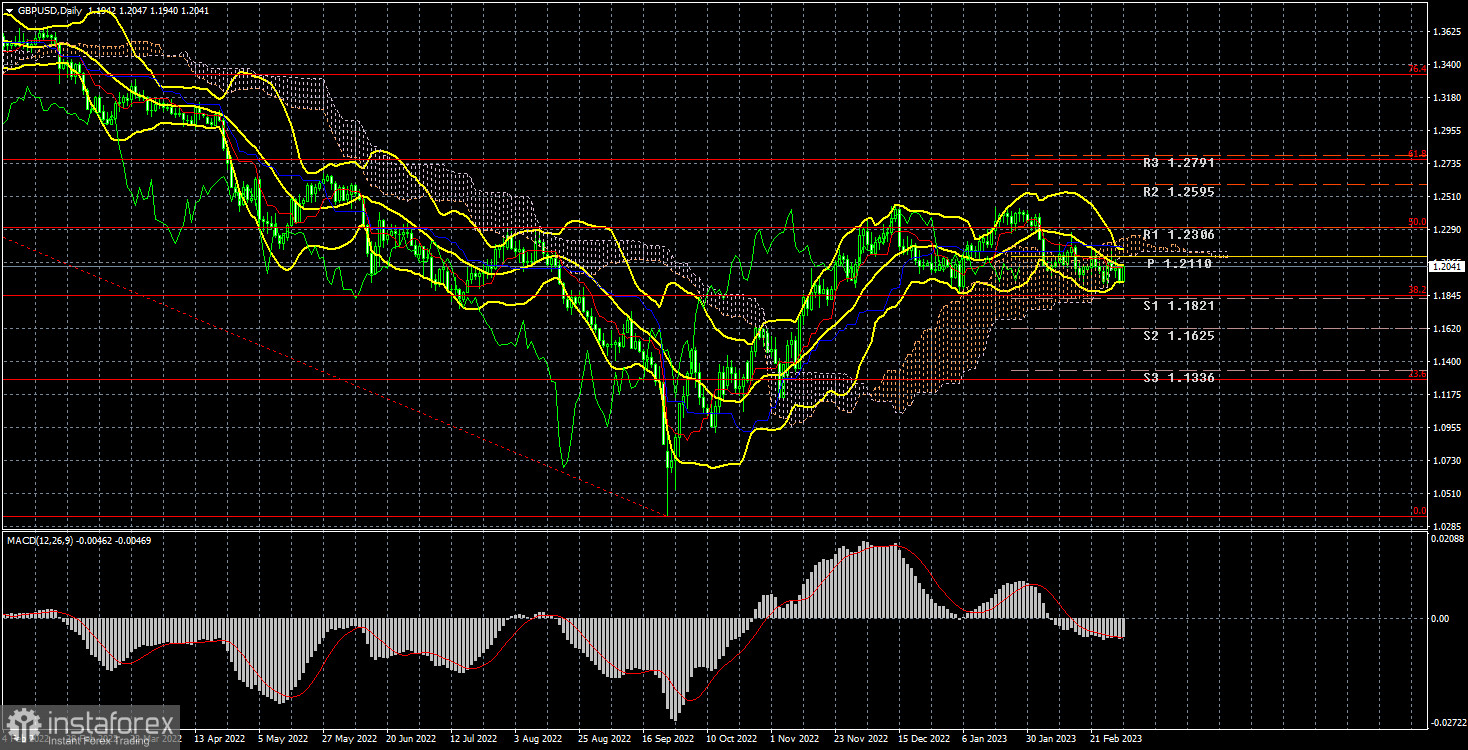Click the 1.1620 price axis value
1468x750 pixels.
[1446, 329]
